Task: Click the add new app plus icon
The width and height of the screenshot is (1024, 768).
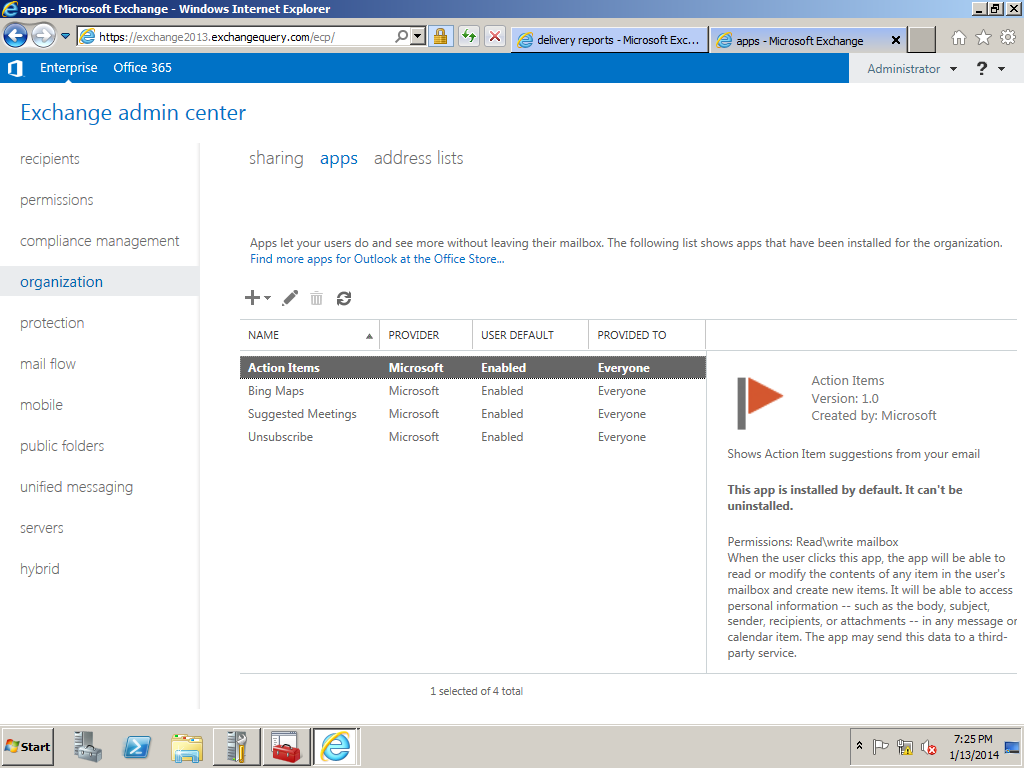Action: [252, 298]
